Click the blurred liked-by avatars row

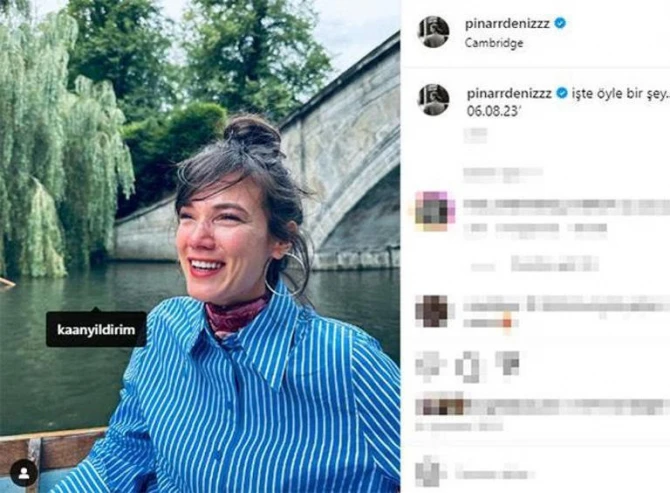(x=541, y=407)
